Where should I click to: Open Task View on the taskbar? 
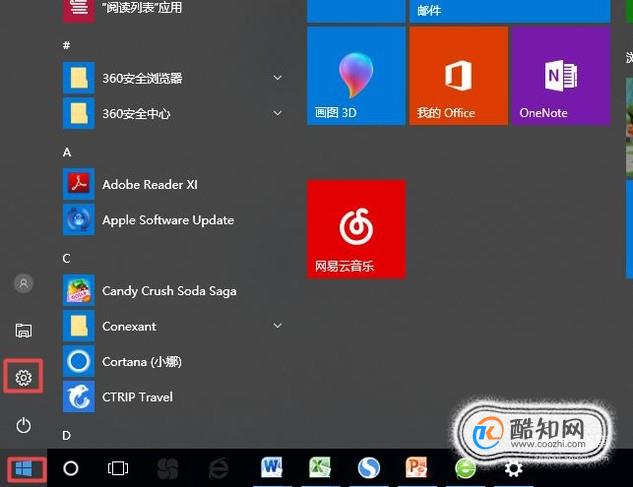tap(118, 468)
